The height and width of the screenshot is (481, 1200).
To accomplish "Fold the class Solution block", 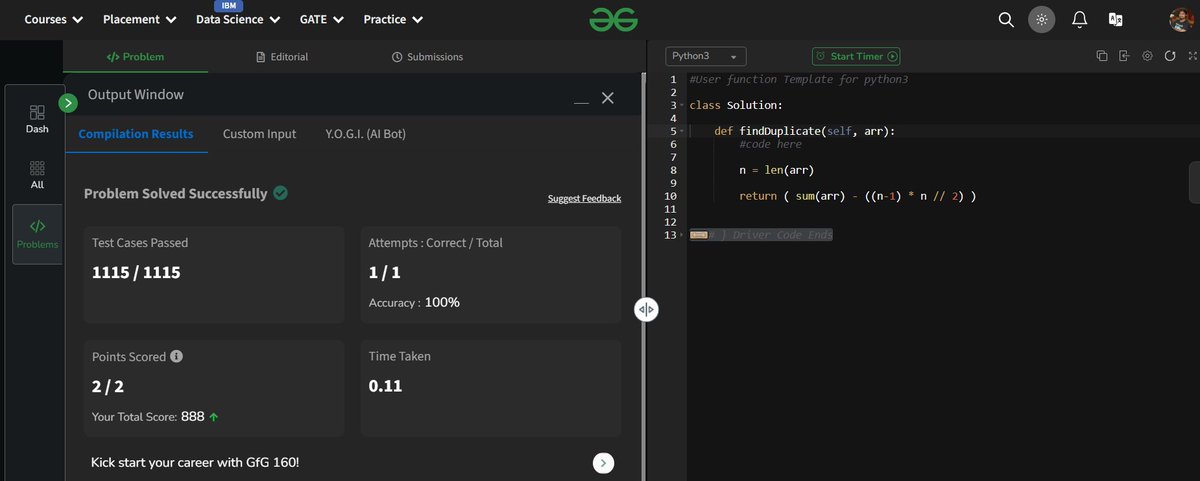I will (x=682, y=105).
